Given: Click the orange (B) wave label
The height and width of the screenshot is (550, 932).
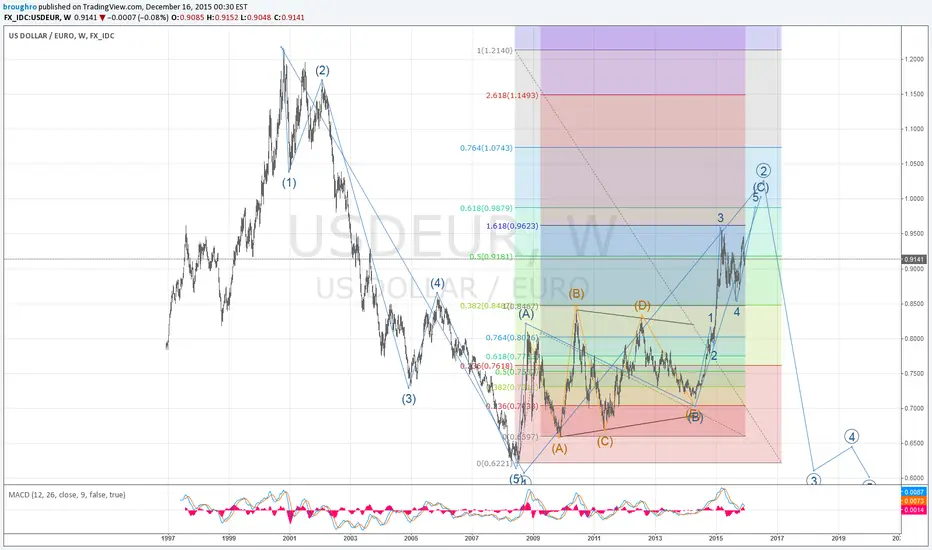Looking at the screenshot, I should pos(576,294).
